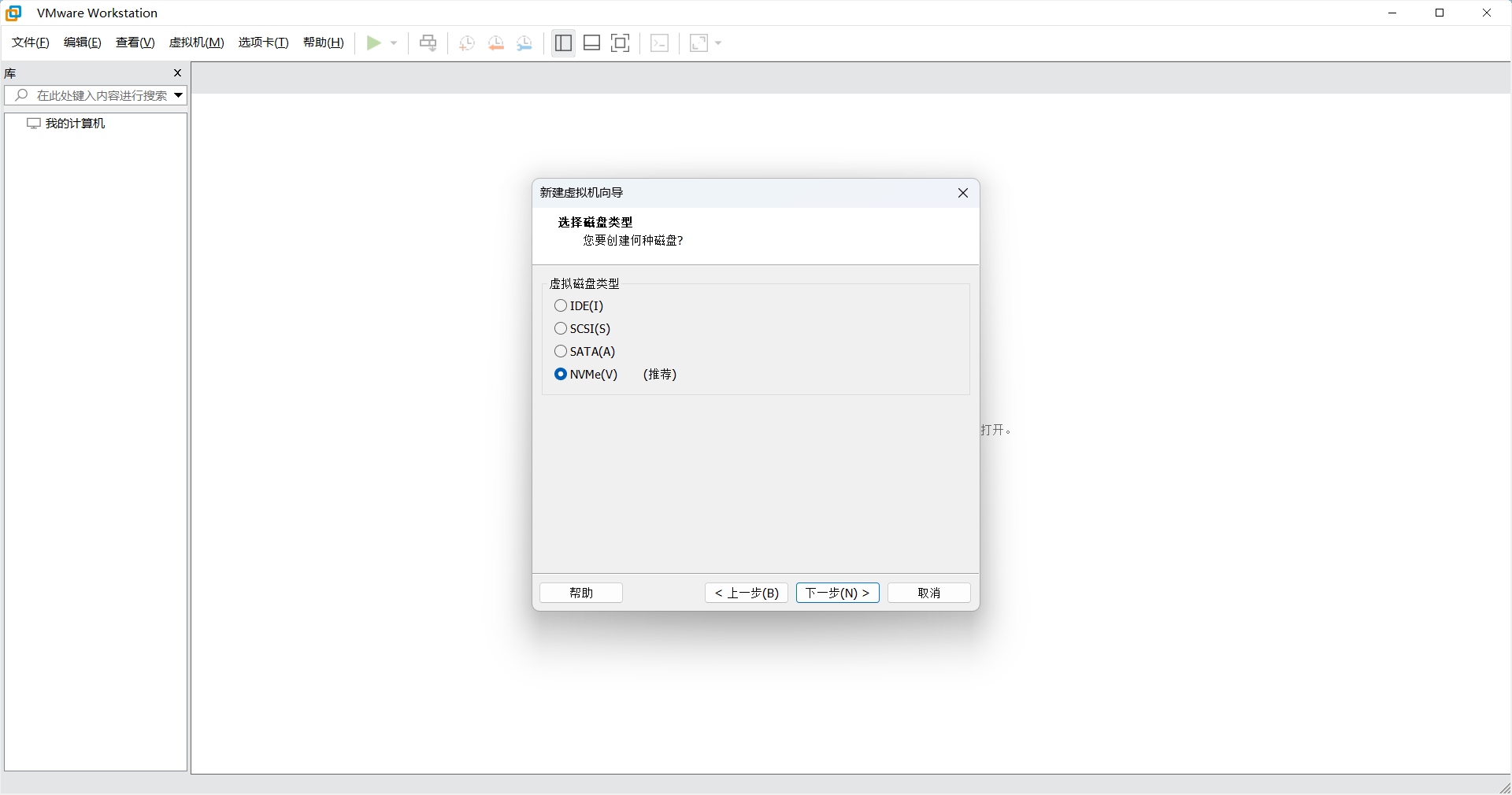
Task: Select the SATA(A) disk type radio
Action: (x=561, y=351)
